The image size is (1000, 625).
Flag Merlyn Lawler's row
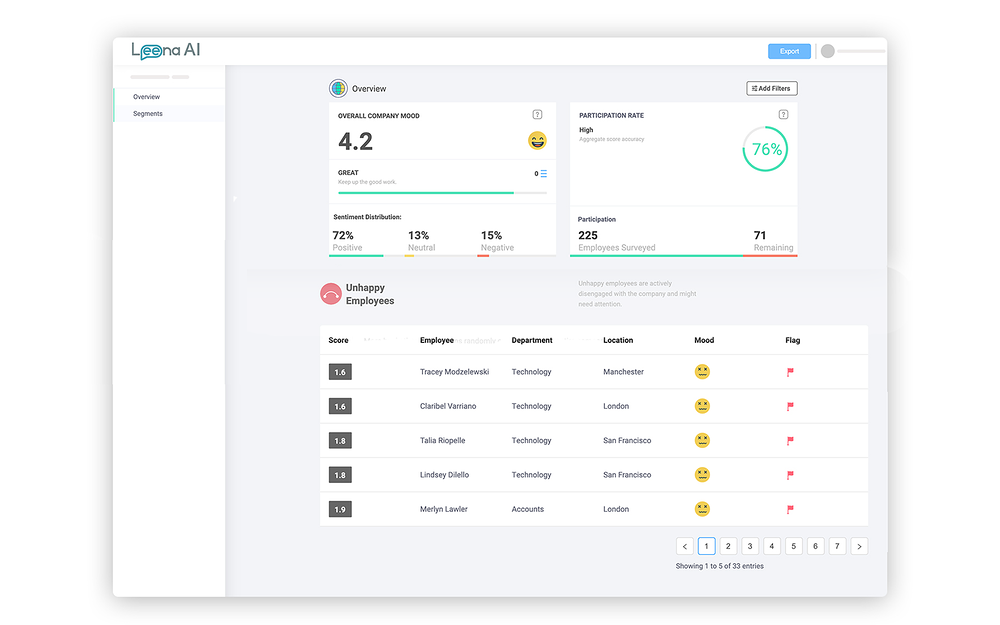790,510
